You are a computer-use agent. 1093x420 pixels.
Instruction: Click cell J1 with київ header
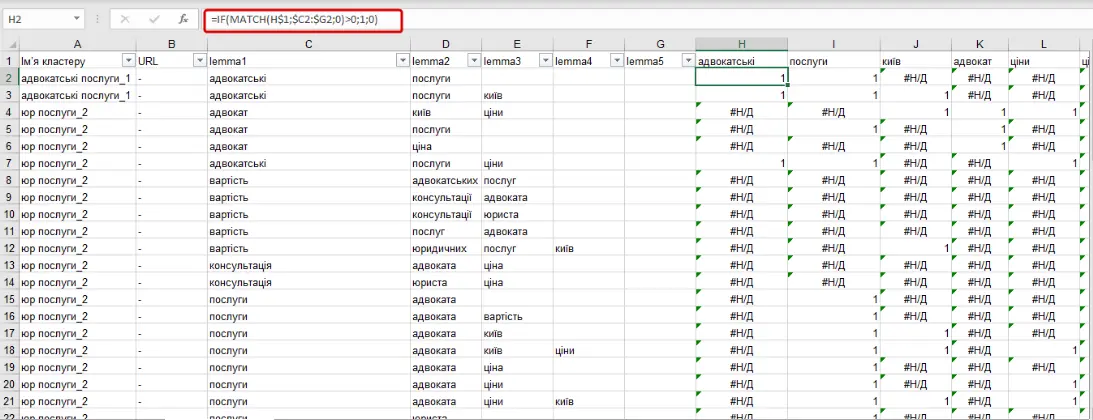[x=916, y=61]
